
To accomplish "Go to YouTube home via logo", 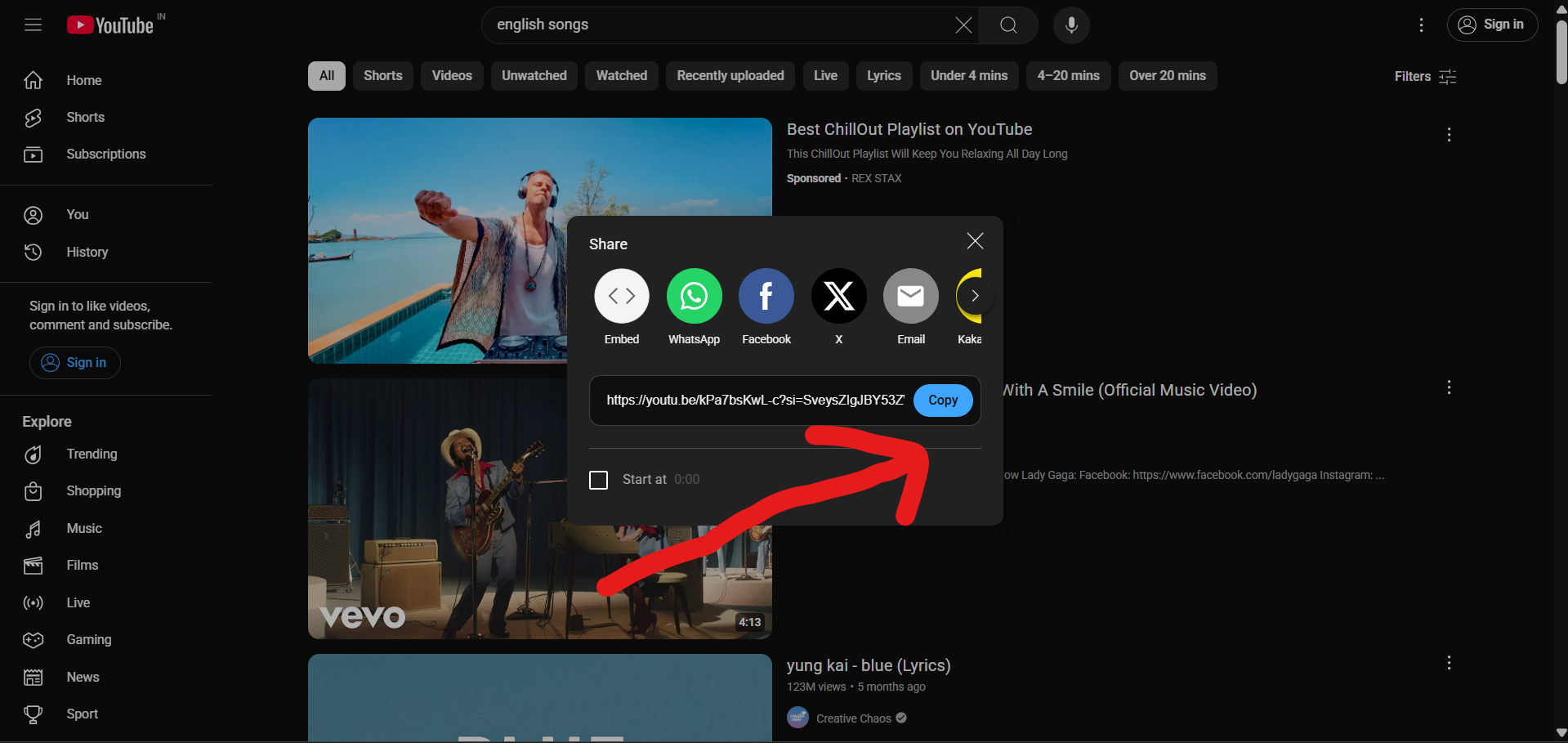I will (110, 25).
